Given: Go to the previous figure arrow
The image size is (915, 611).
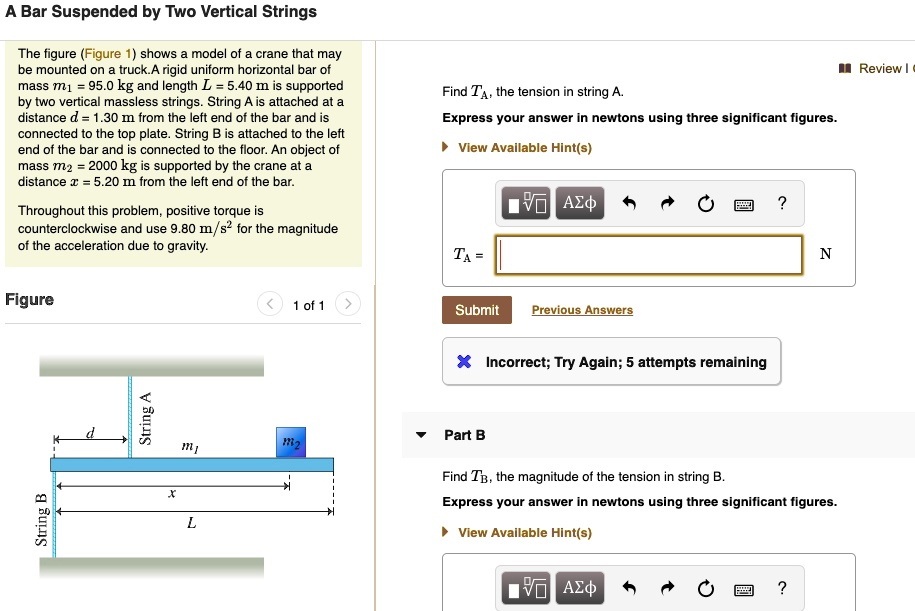Looking at the screenshot, I should (x=270, y=304).
